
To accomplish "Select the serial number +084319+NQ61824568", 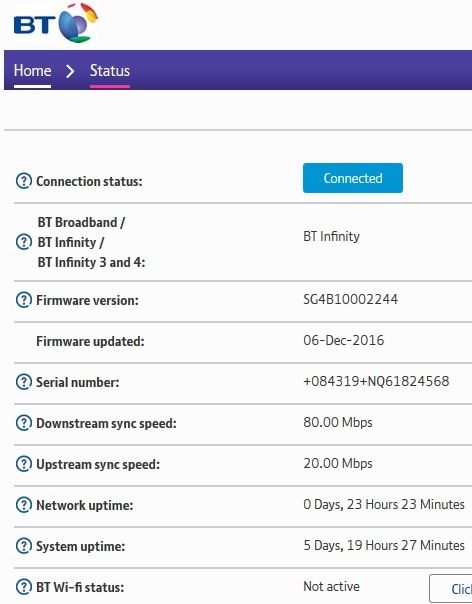I will (x=376, y=381).
